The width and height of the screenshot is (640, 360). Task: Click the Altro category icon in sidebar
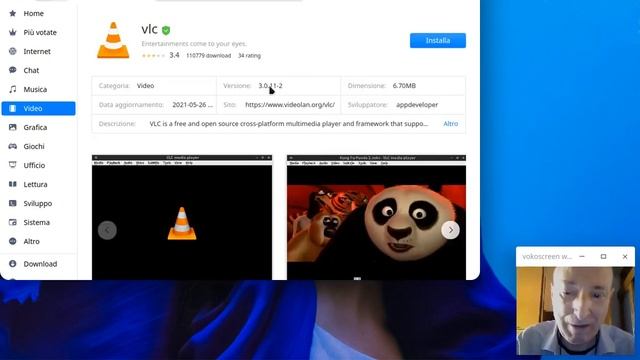click(x=13, y=241)
